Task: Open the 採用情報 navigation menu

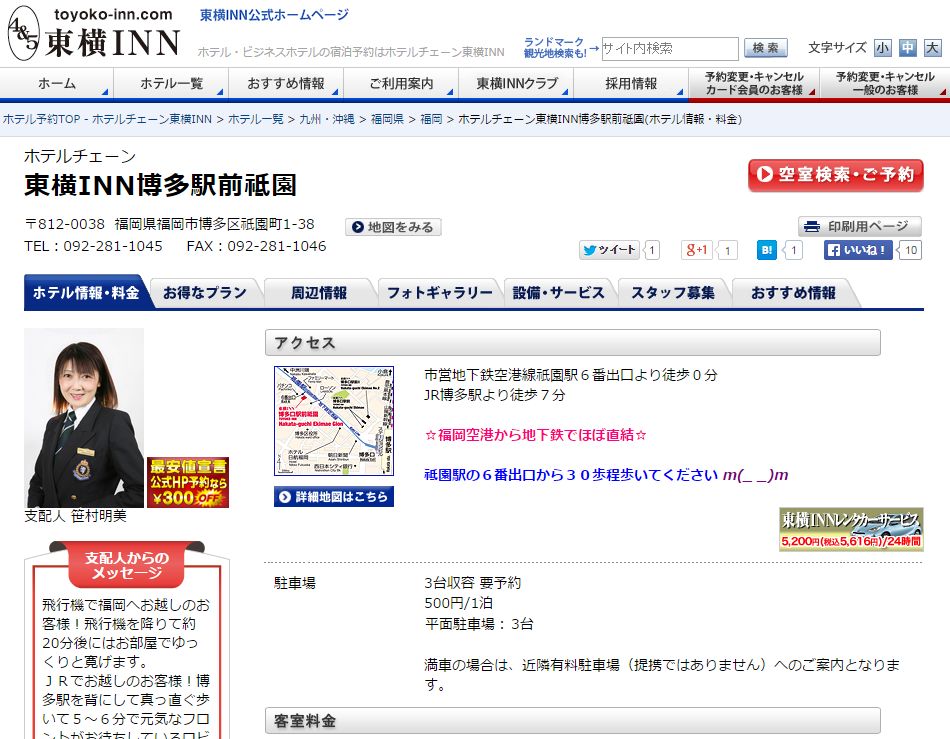Action: tap(631, 84)
